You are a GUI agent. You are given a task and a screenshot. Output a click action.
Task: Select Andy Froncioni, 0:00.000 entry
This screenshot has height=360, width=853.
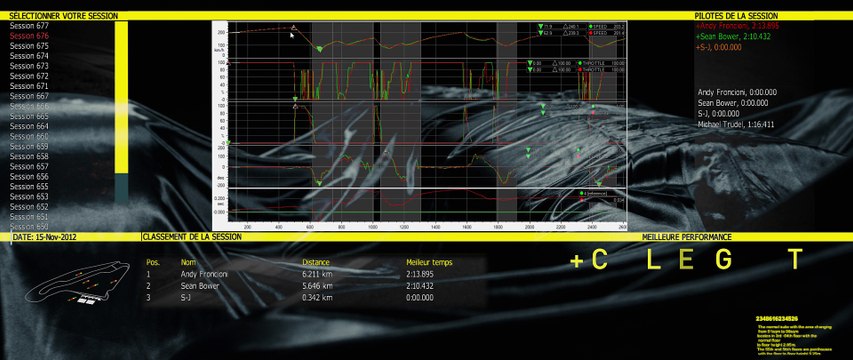[737, 92]
